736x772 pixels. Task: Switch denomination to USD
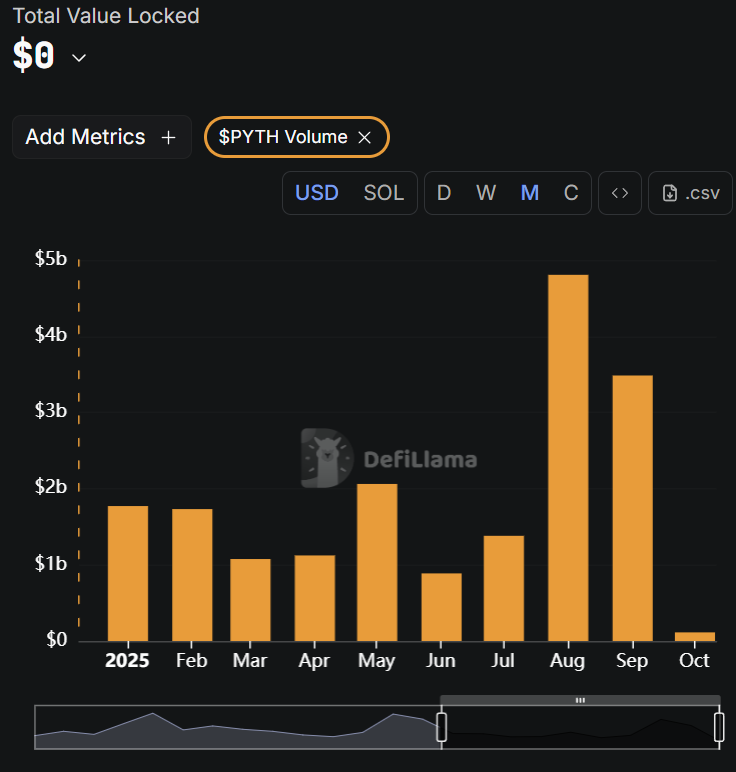click(317, 193)
